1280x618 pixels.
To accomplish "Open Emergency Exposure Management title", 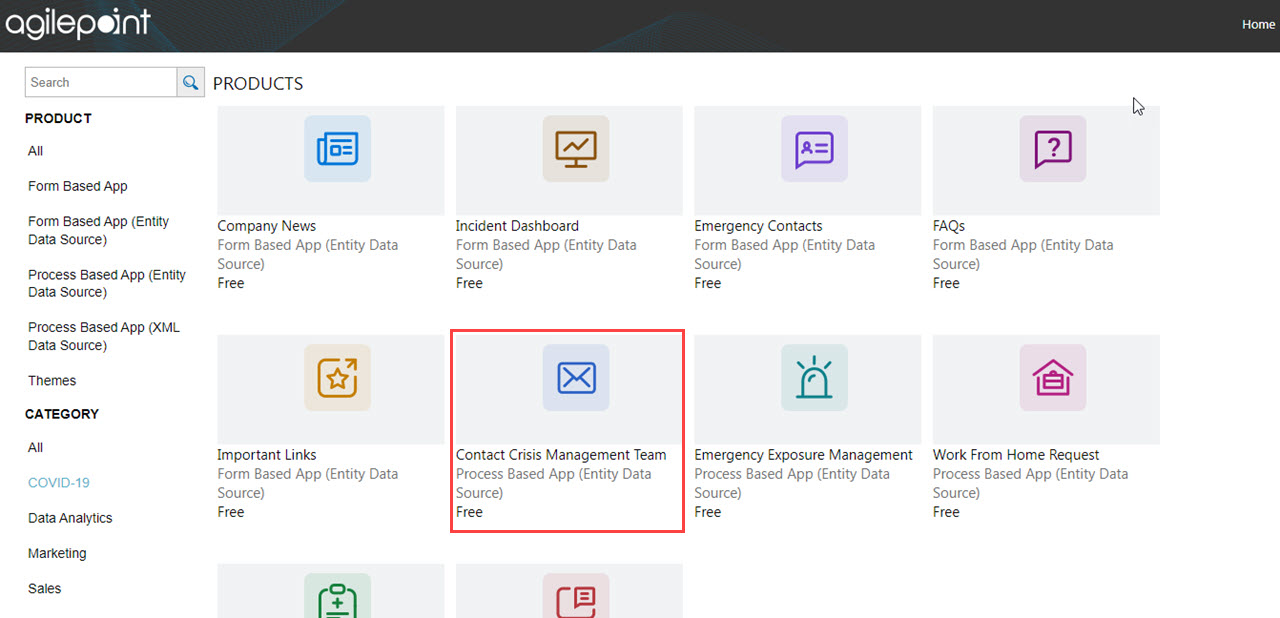I will click(x=804, y=455).
